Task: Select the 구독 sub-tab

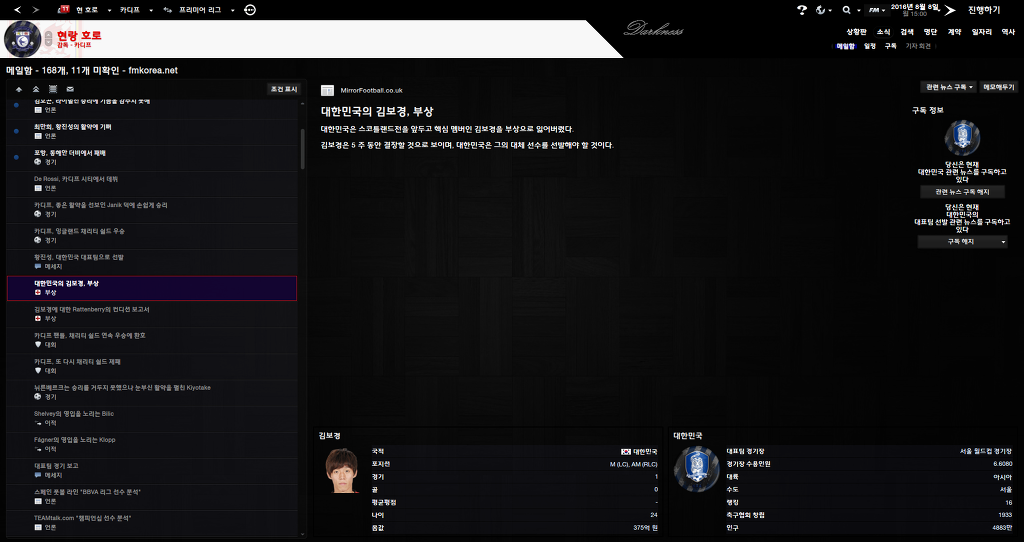Action: (891, 46)
